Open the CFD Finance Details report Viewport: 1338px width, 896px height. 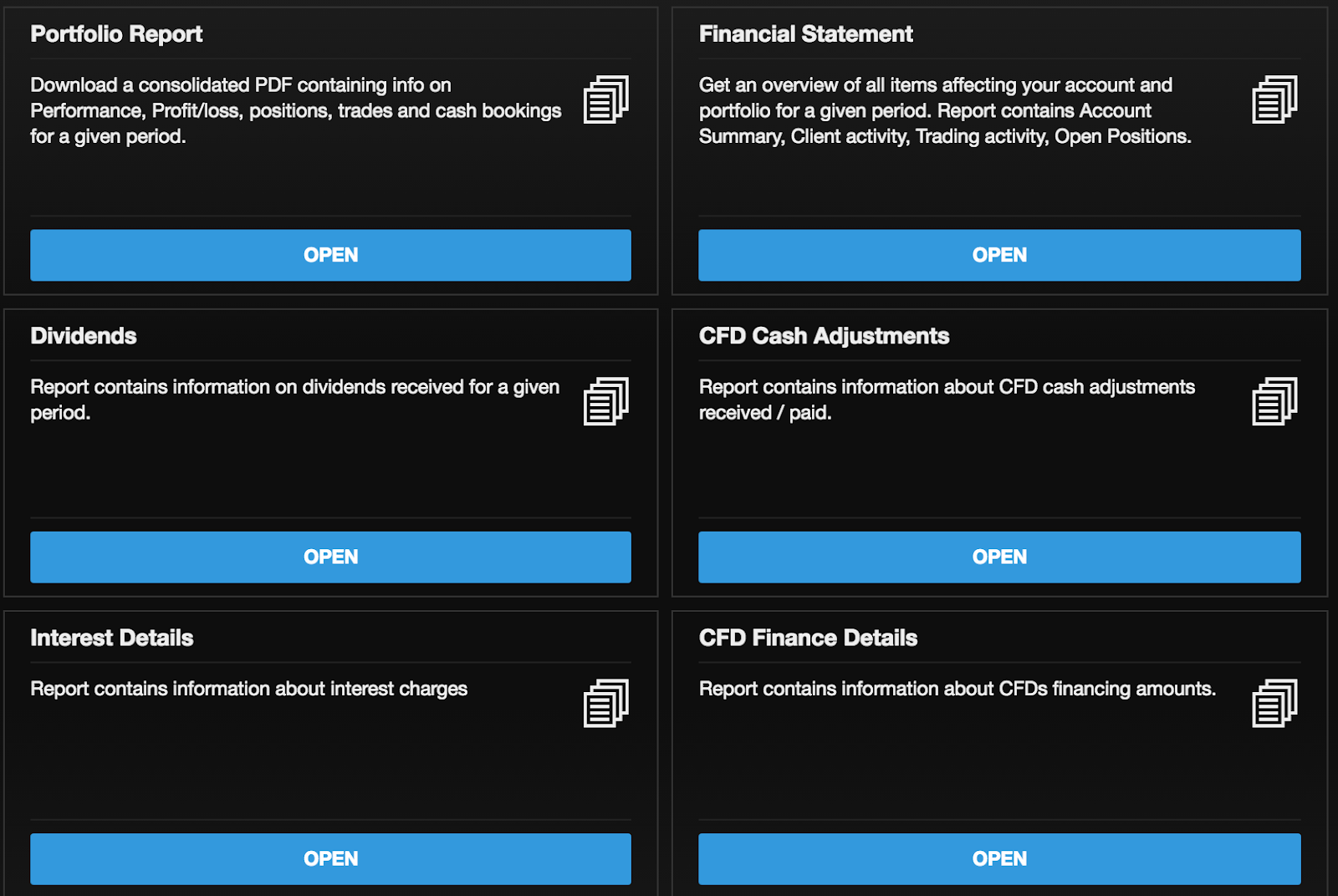999,858
